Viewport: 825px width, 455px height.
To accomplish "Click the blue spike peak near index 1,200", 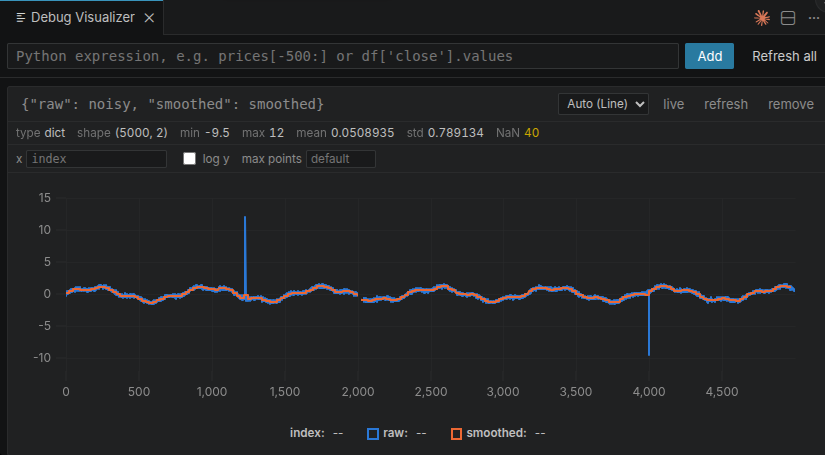I will pos(245,217).
